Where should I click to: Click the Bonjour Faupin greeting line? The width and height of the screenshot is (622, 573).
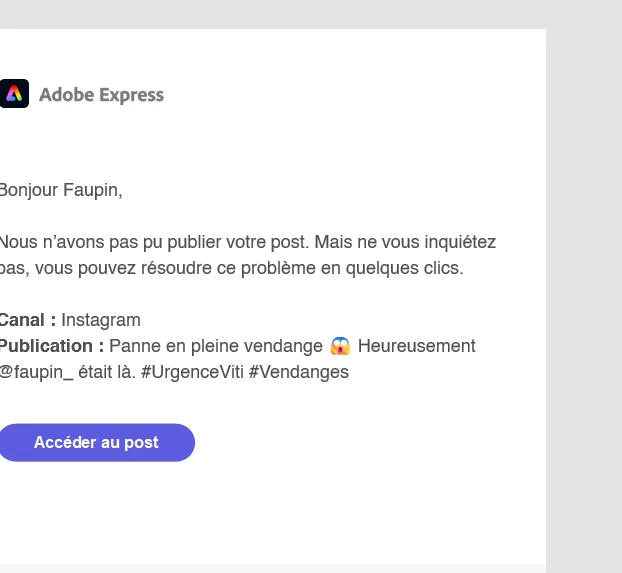coord(61,190)
